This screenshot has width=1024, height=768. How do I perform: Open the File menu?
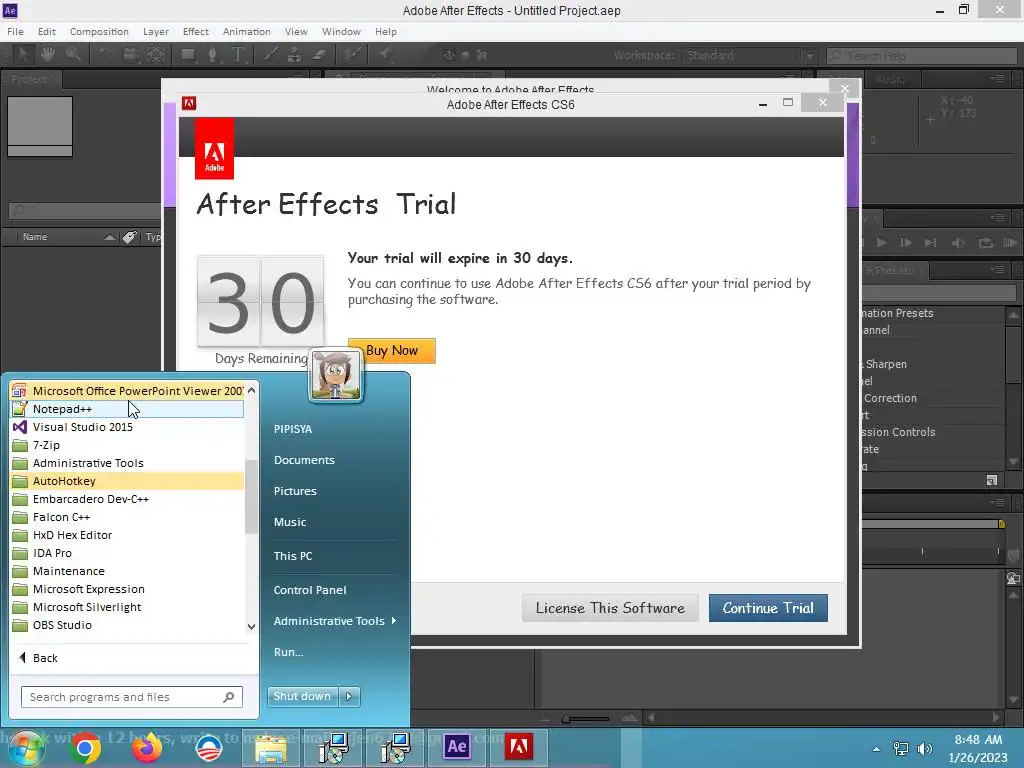pyautogui.click(x=16, y=31)
